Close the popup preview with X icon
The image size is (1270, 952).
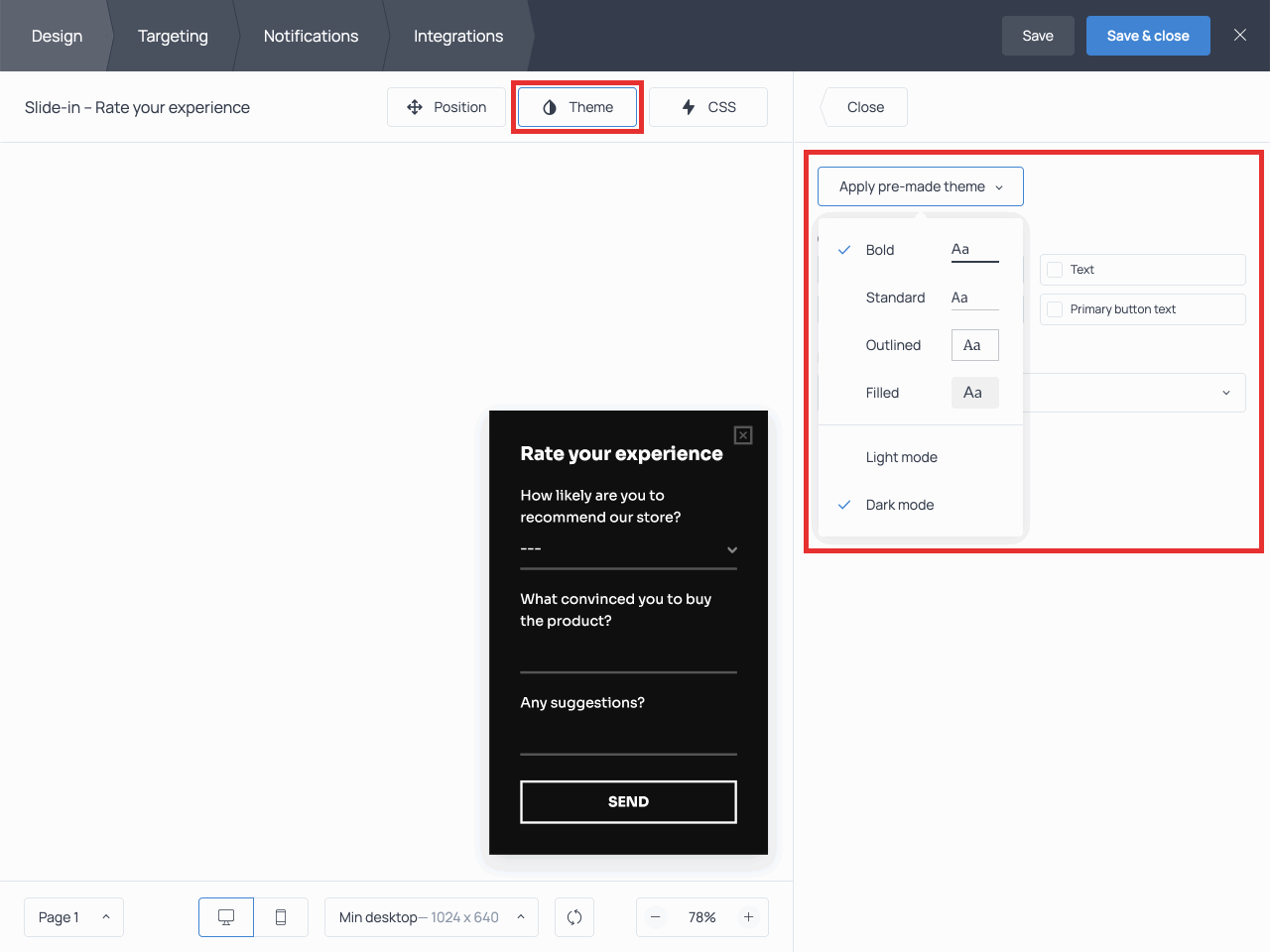(x=743, y=435)
